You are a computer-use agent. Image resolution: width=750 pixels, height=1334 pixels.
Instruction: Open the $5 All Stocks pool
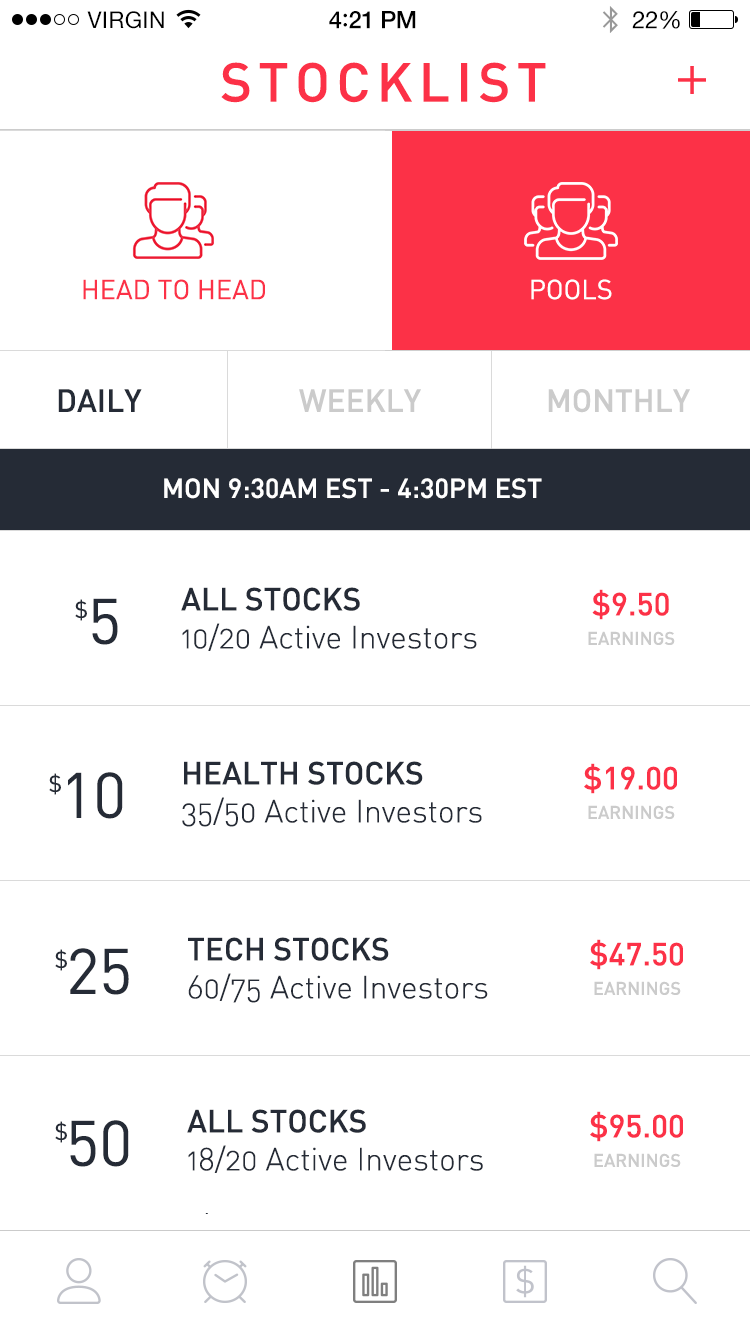[329, 619]
